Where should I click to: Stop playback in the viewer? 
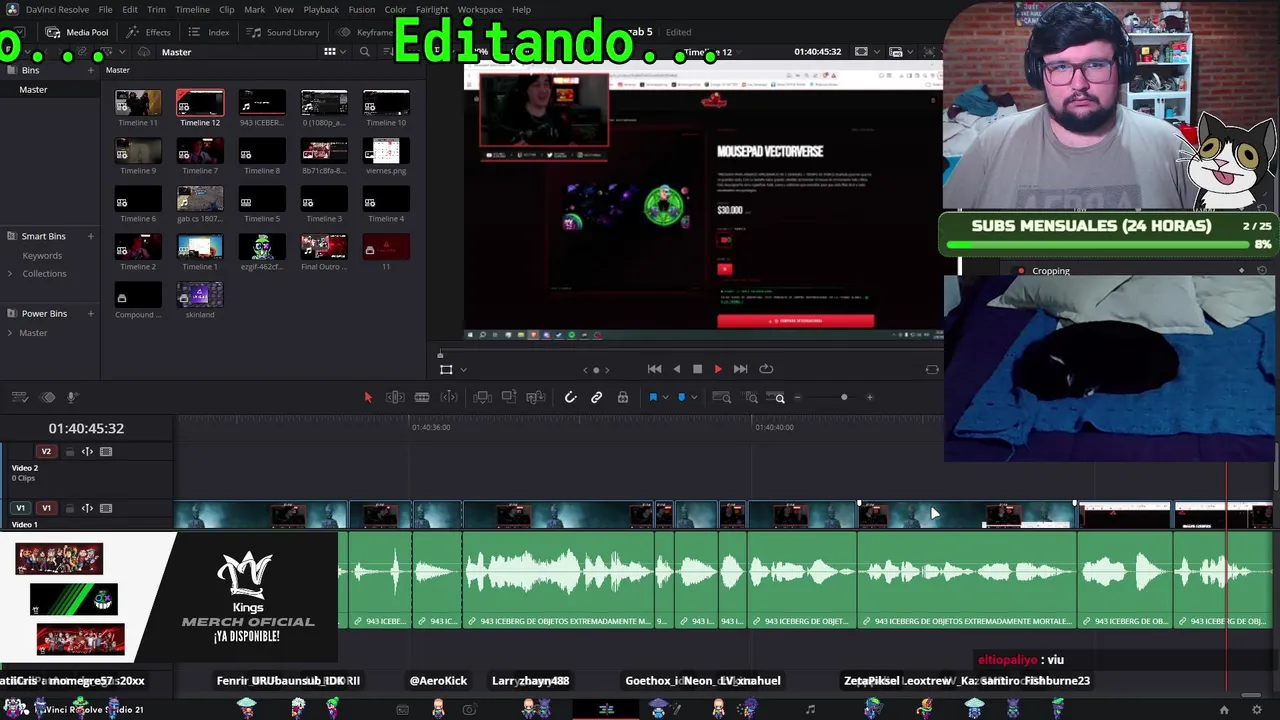(697, 369)
